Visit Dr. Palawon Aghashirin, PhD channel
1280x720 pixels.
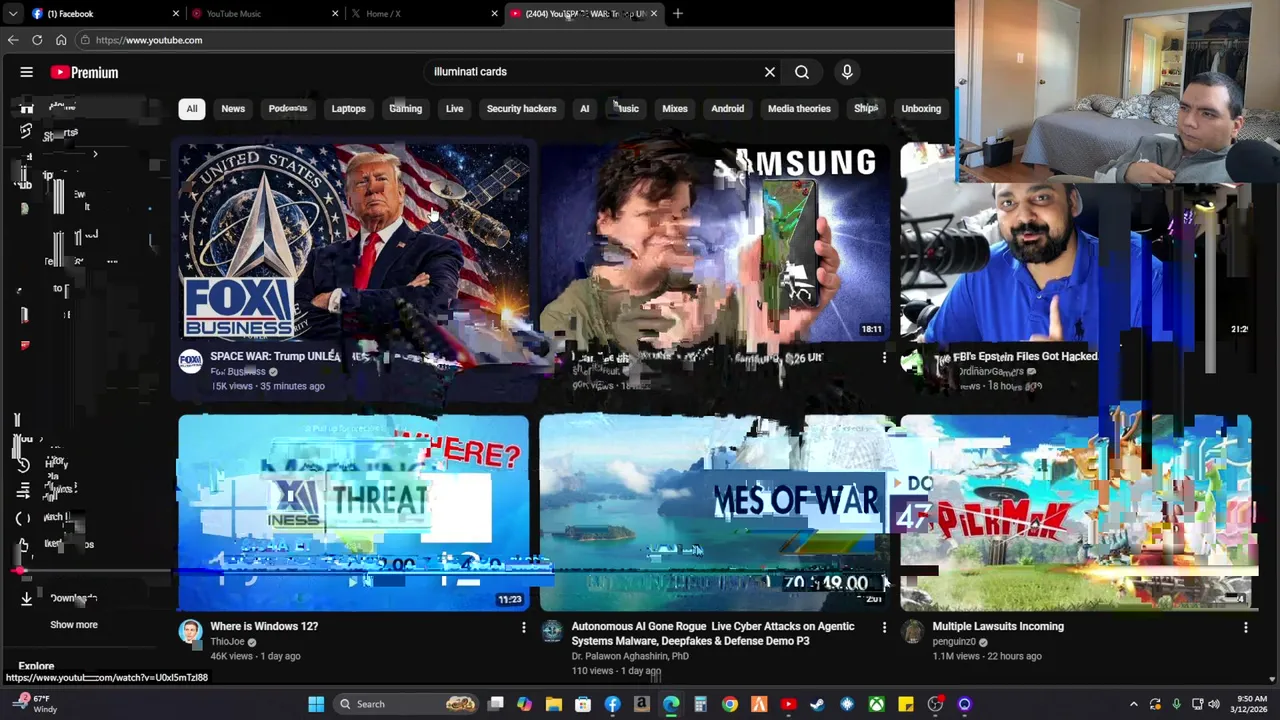point(630,656)
